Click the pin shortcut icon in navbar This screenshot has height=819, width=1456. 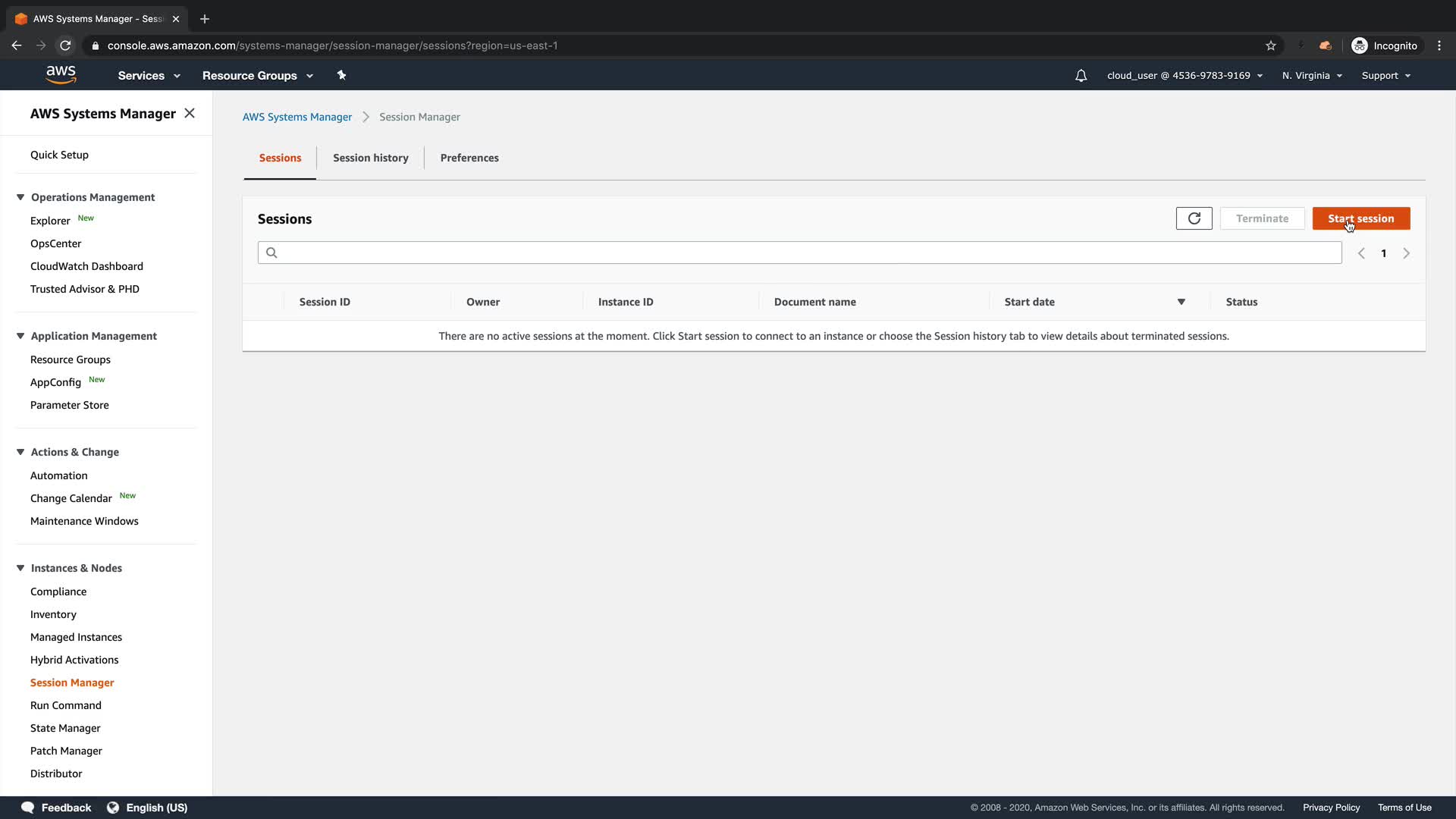point(341,75)
